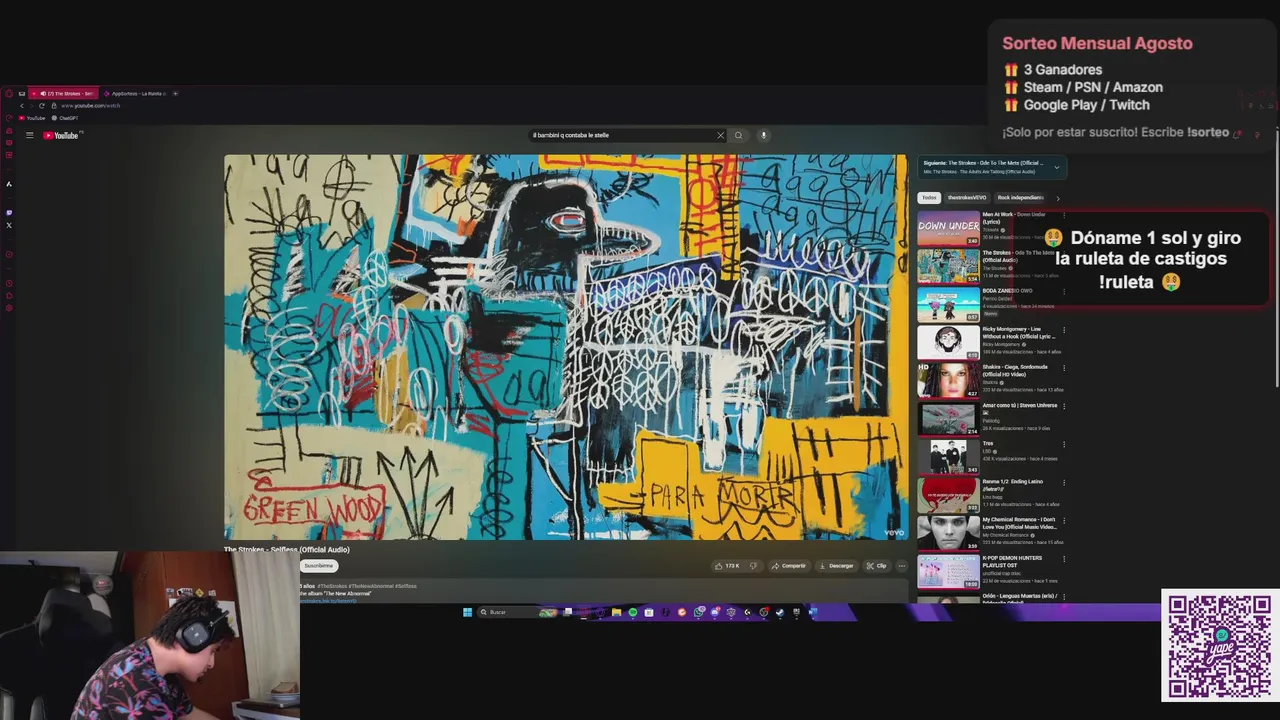The height and width of the screenshot is (720, 1280).
Task: Open Steam from the taskbar
Action: 780,612
